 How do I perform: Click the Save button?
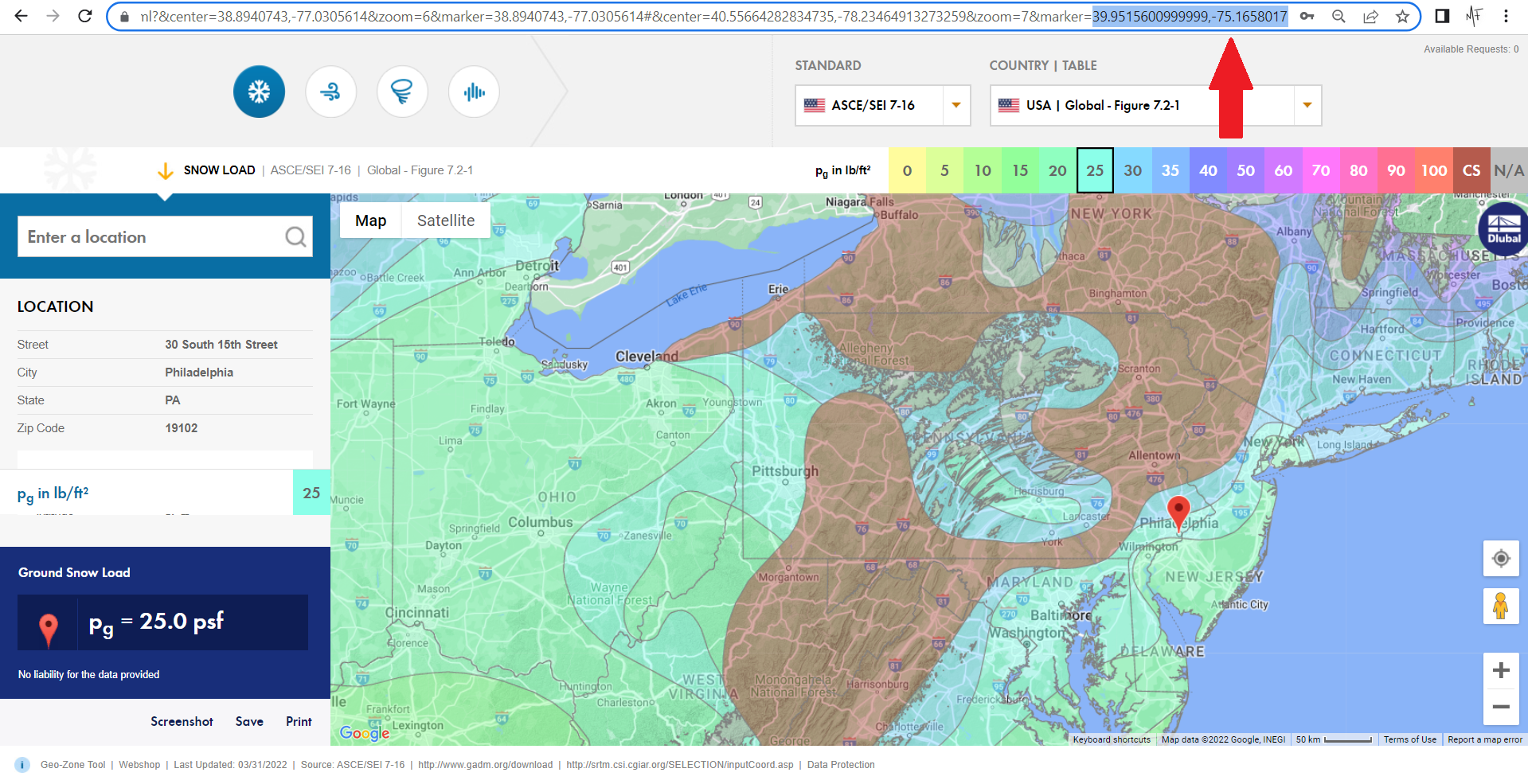(x=249, y=721)
